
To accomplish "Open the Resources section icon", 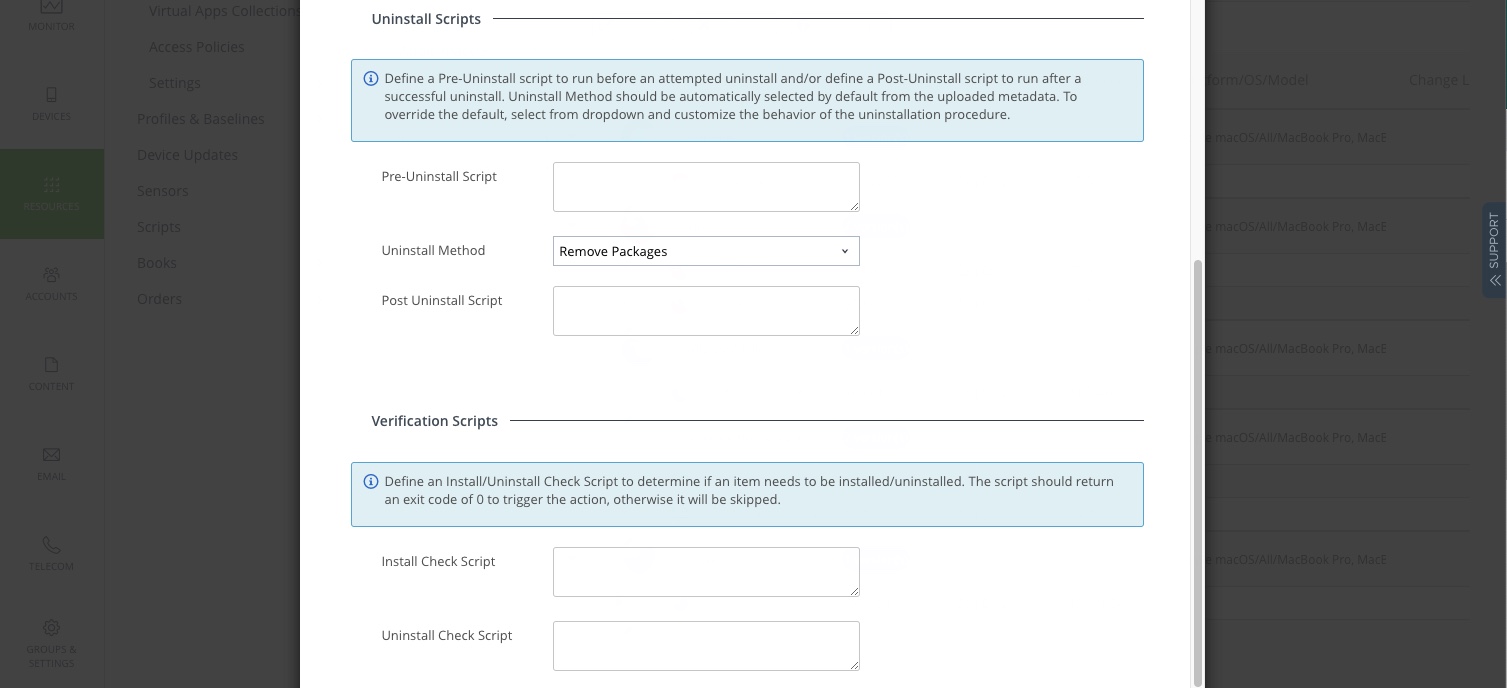I will pos(51,186).
